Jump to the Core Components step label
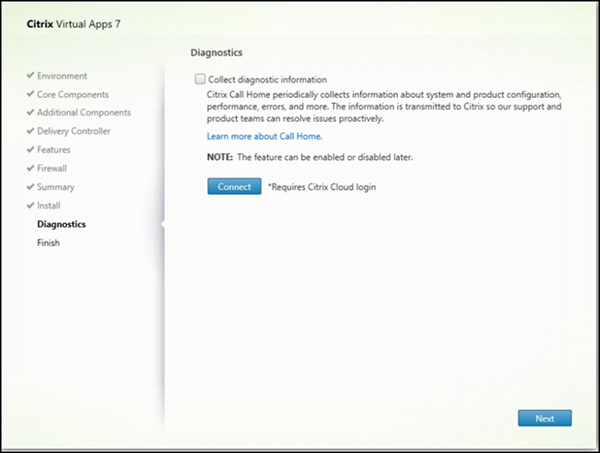The image size is (600, 453). point(75,94)
